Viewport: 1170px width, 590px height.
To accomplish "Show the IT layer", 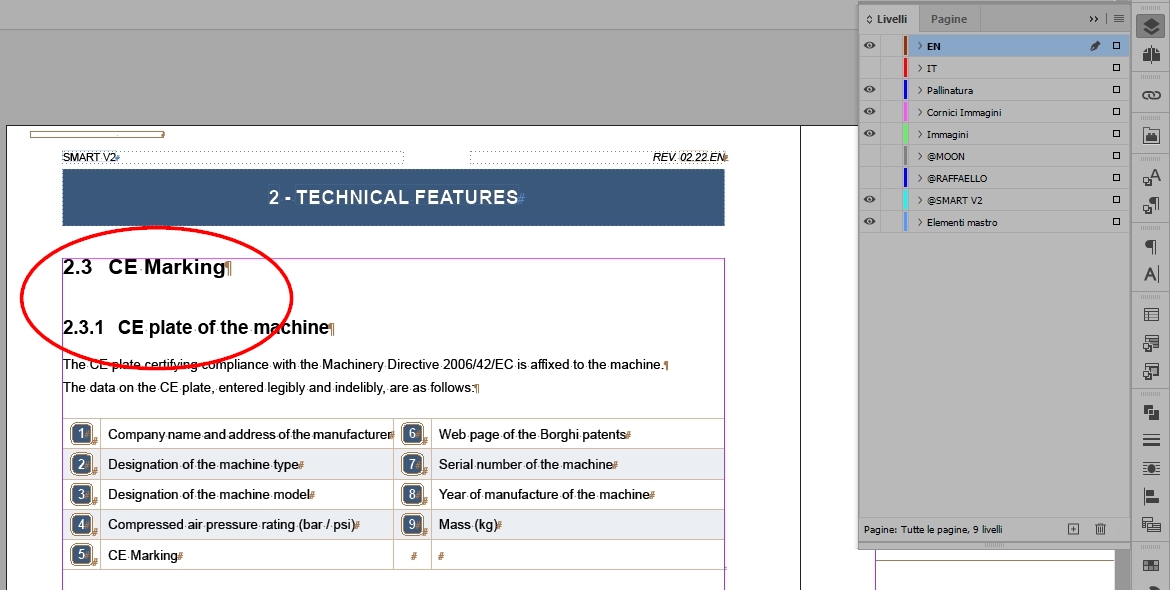I will [x=869, y=68].
